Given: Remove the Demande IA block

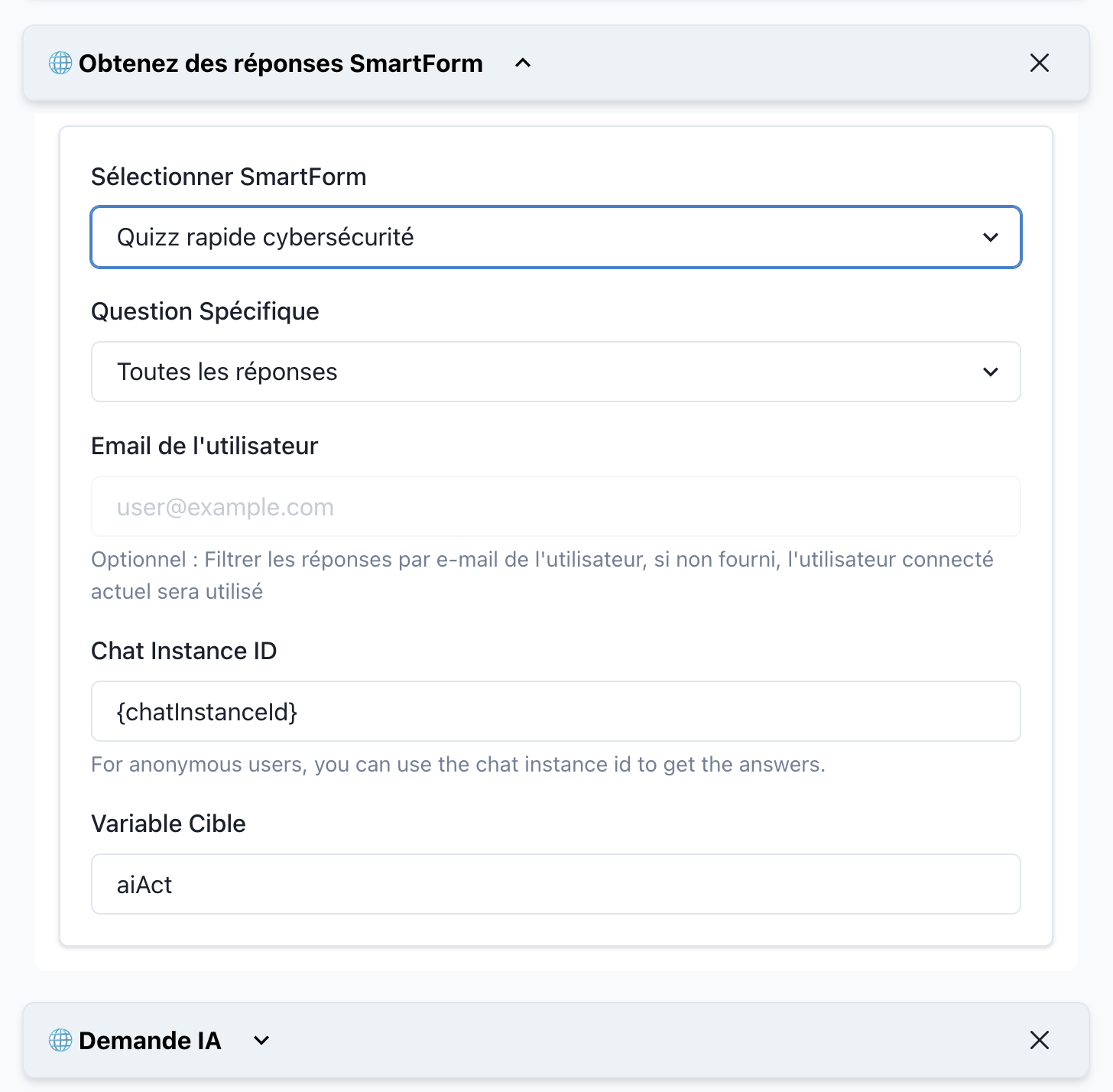Looking at the screenshot, I should coord(1040,1041).
